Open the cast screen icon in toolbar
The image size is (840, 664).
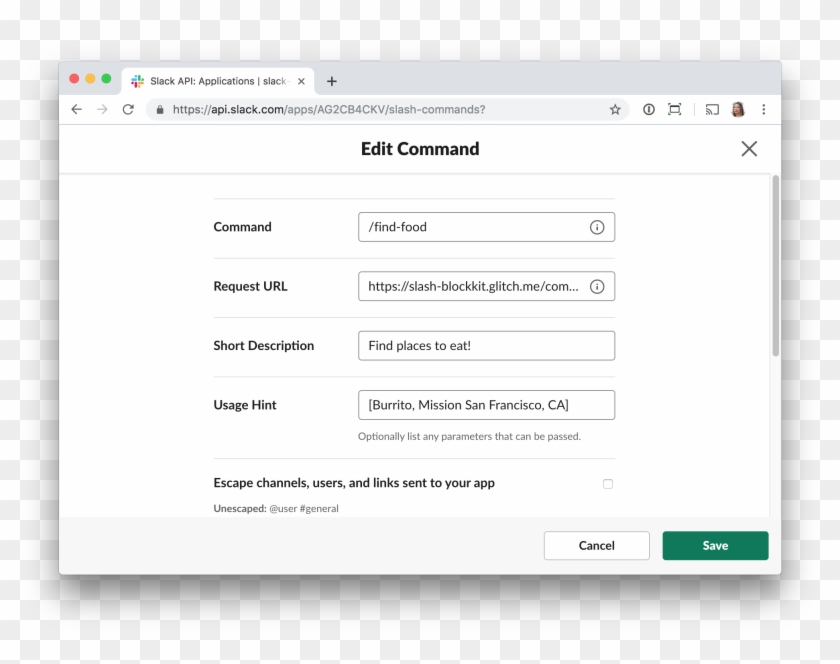coord(712,110)
